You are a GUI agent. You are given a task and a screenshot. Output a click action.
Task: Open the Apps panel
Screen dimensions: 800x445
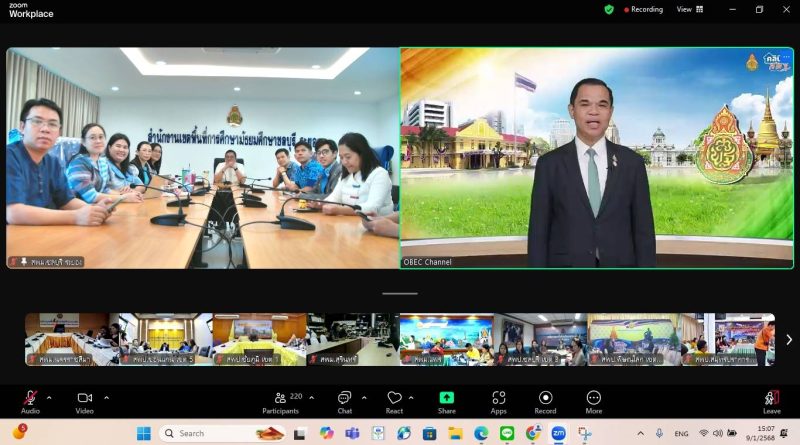(498, 398)
